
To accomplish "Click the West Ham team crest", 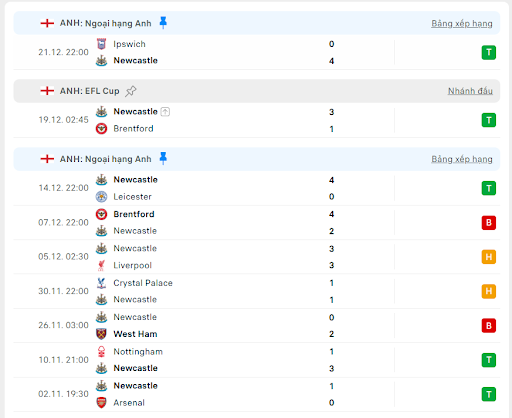I will pos(101,334).
